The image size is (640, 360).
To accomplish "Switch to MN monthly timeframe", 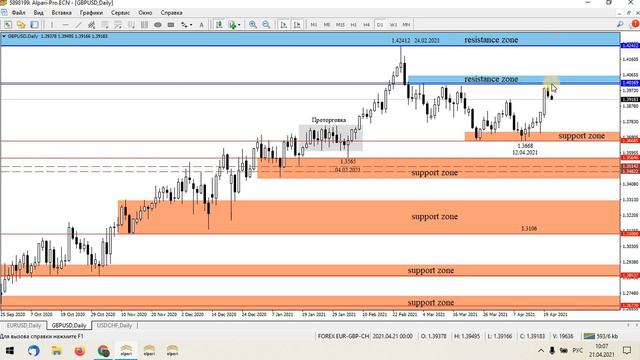I will coord(406,25).
